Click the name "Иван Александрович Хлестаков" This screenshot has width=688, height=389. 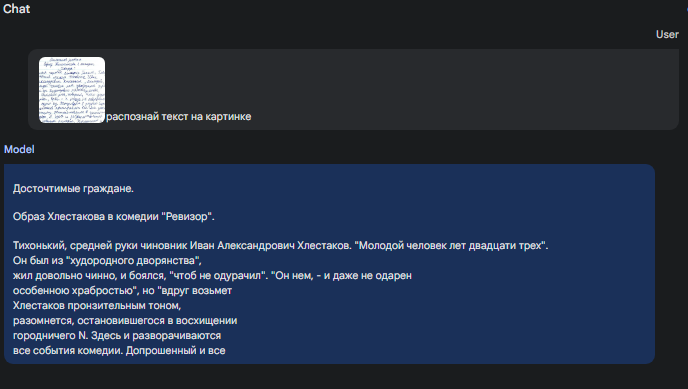(270, 246)
